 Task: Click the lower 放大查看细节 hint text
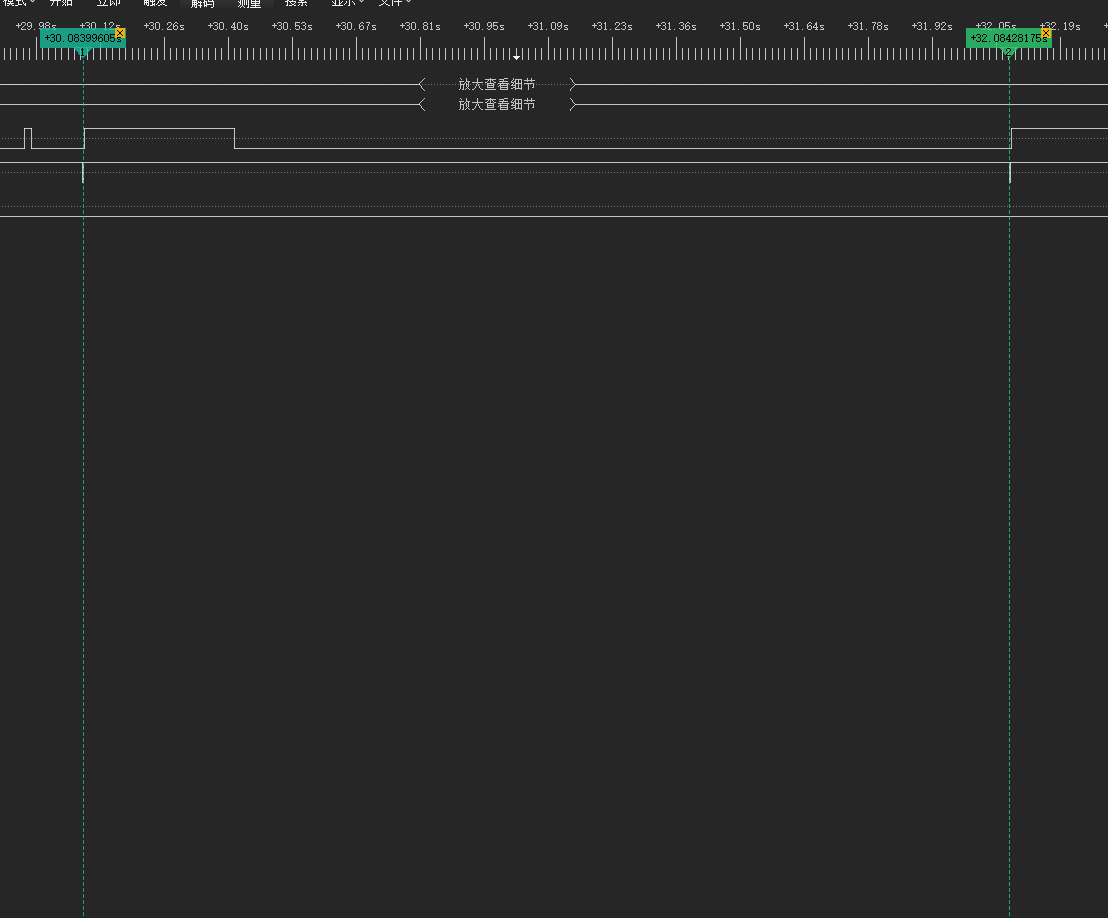(497, 105)
